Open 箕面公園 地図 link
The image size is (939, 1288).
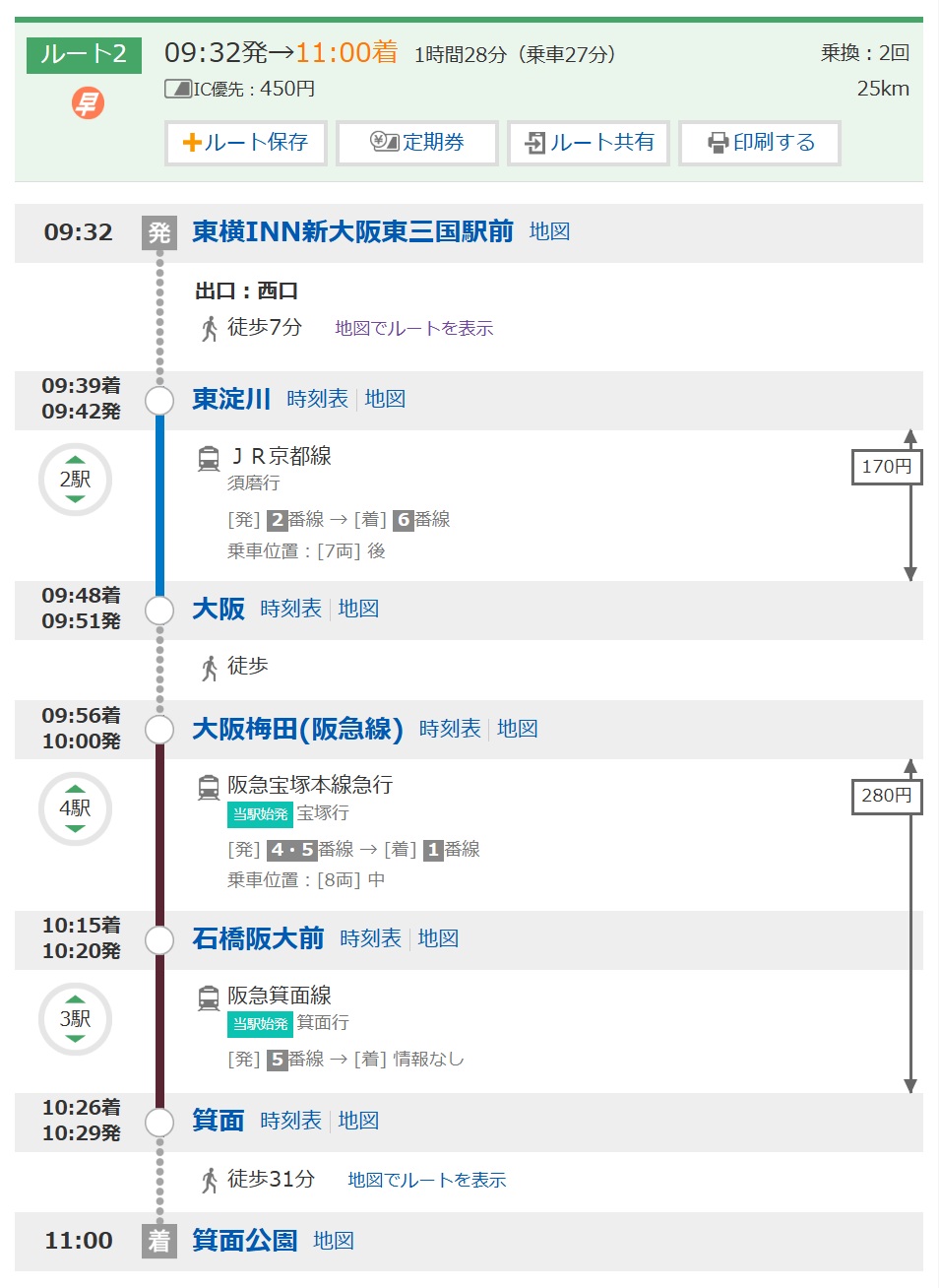(334, 1241)
